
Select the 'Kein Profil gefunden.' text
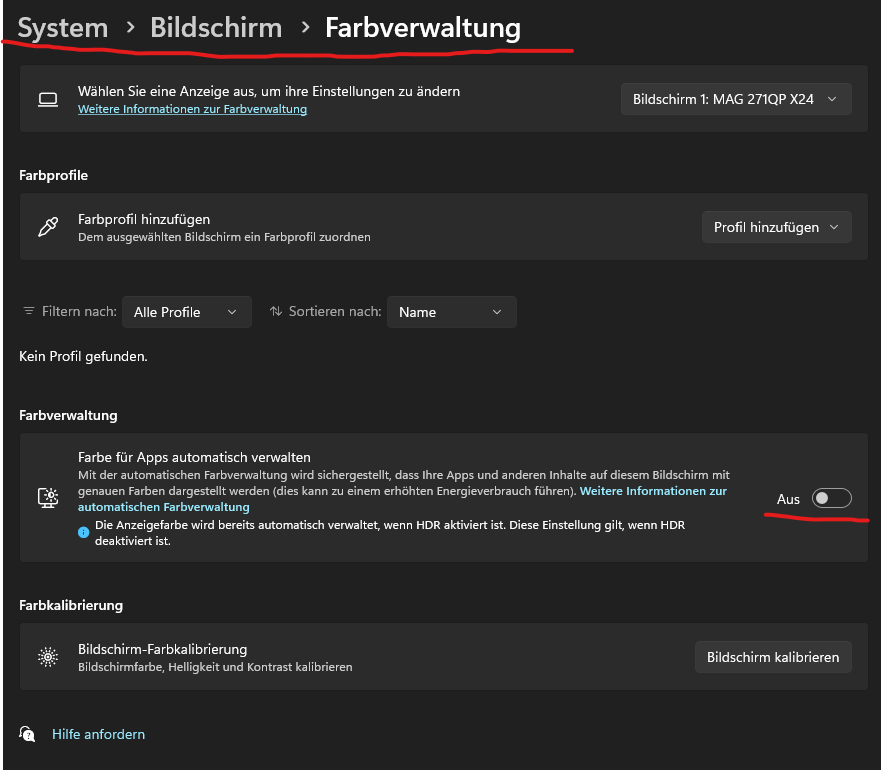click(83, 356)
